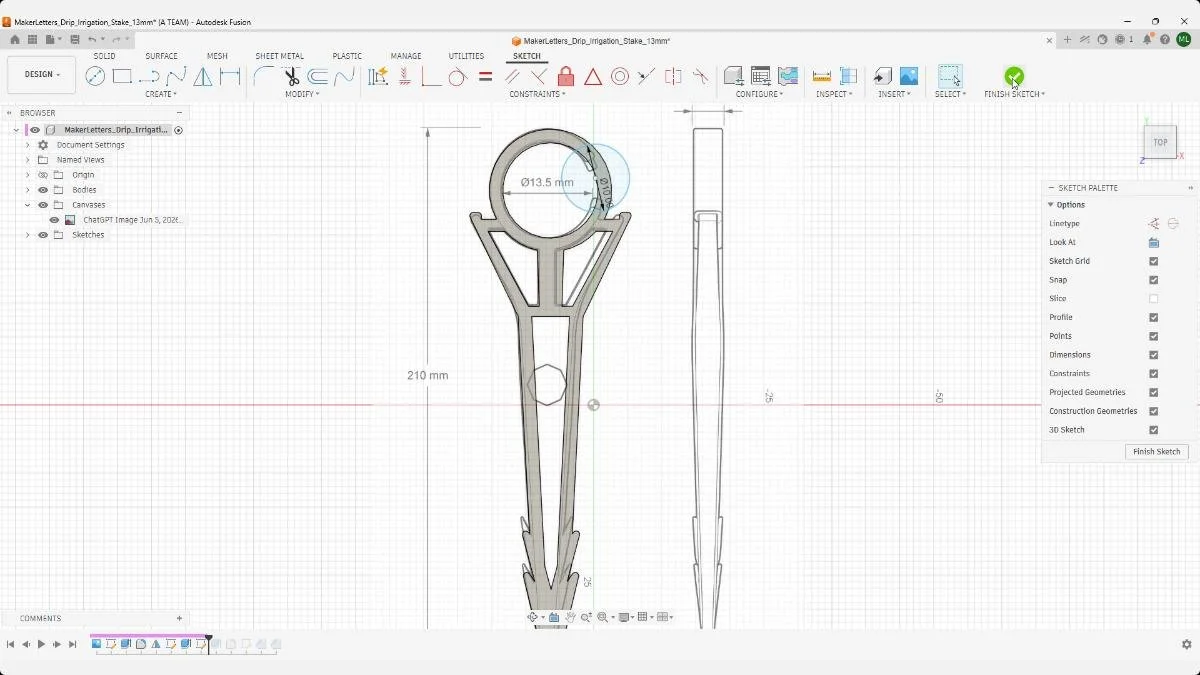
Task: Go to the Home tab icon
Action: tap(14, 40)
